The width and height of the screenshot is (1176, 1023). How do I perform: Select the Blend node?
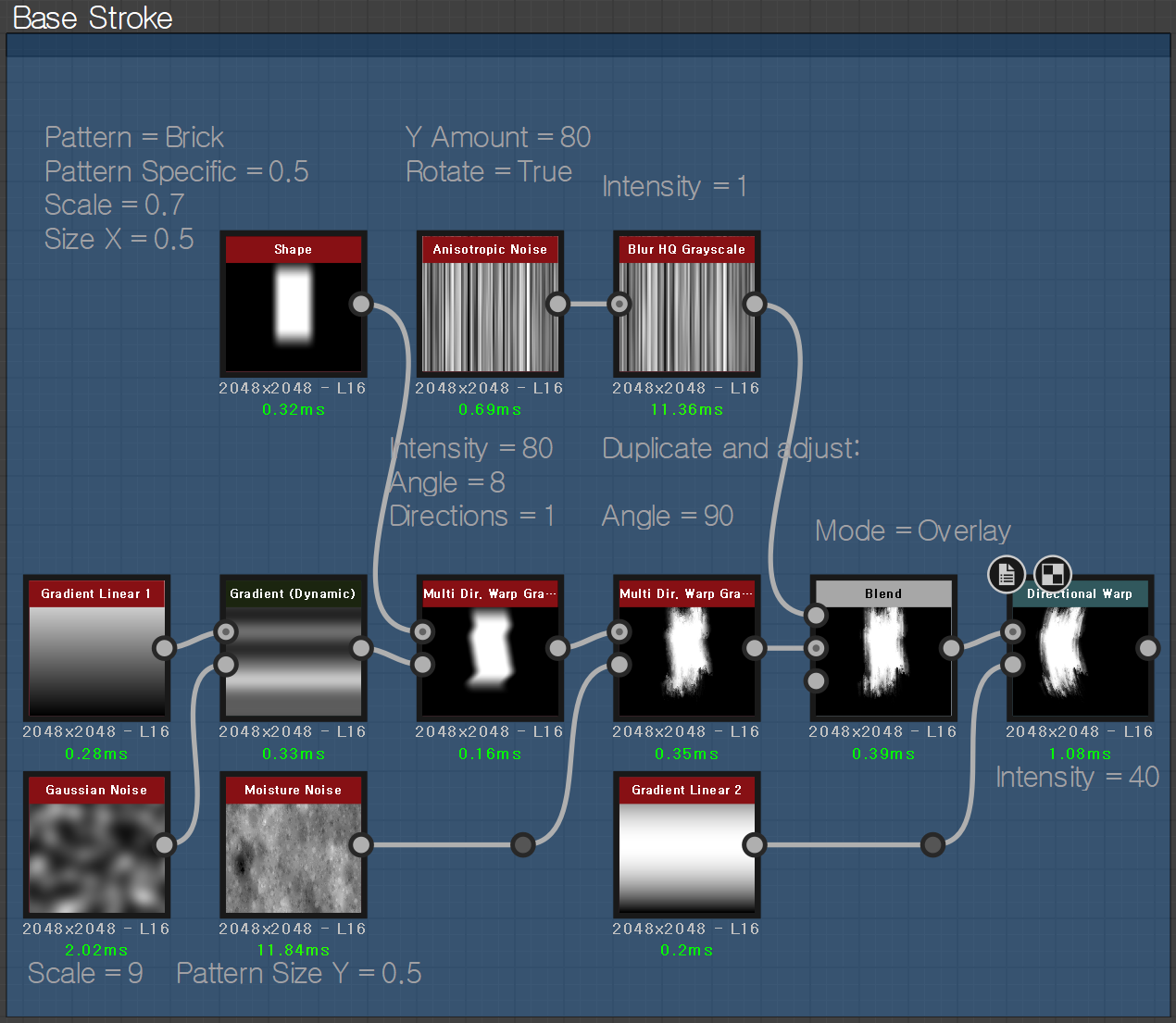click(883, 648)
